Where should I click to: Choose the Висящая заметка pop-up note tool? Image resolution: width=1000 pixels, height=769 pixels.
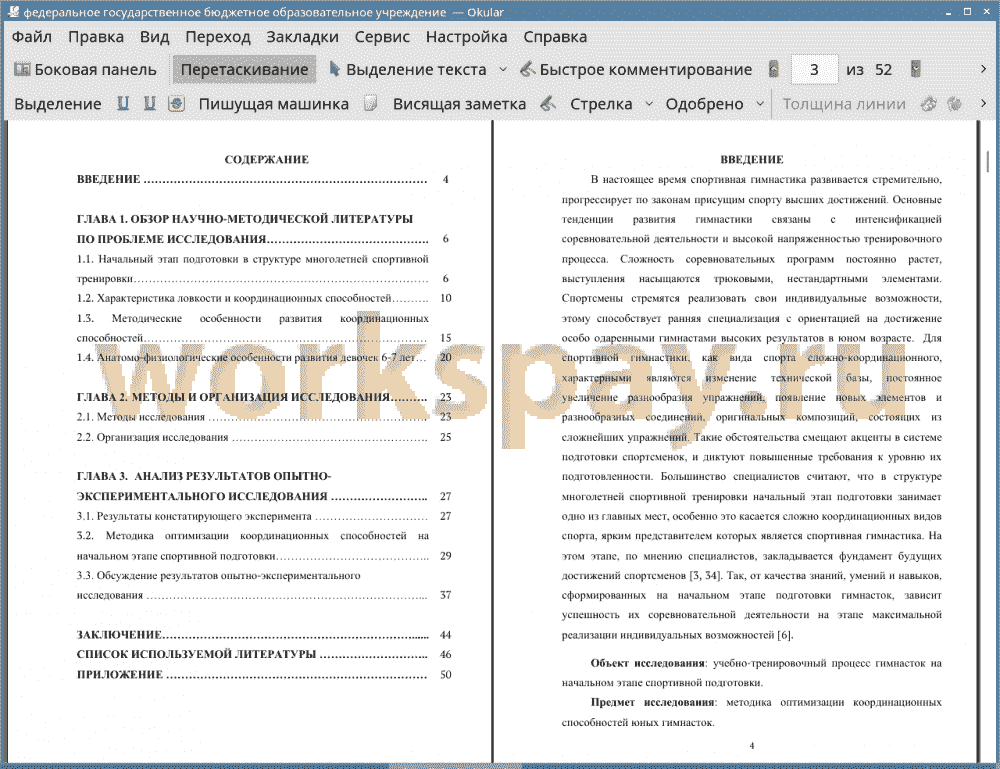(x=459, y=104)
